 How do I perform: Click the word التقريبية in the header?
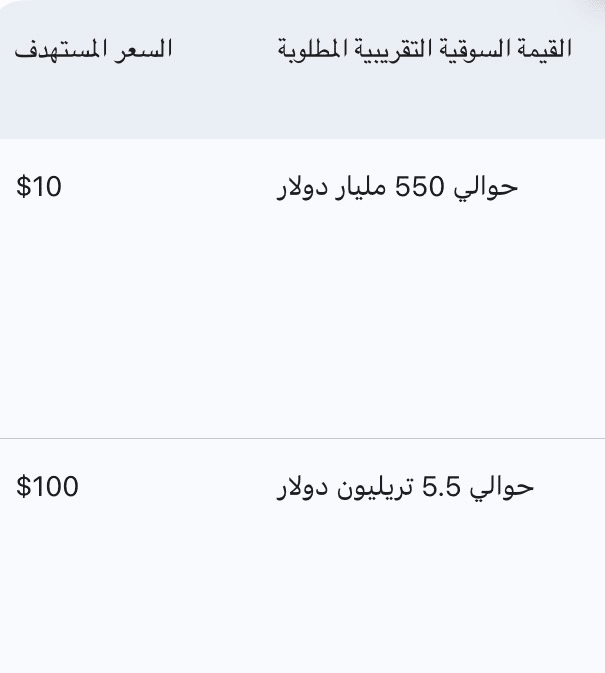pos(378,49)
